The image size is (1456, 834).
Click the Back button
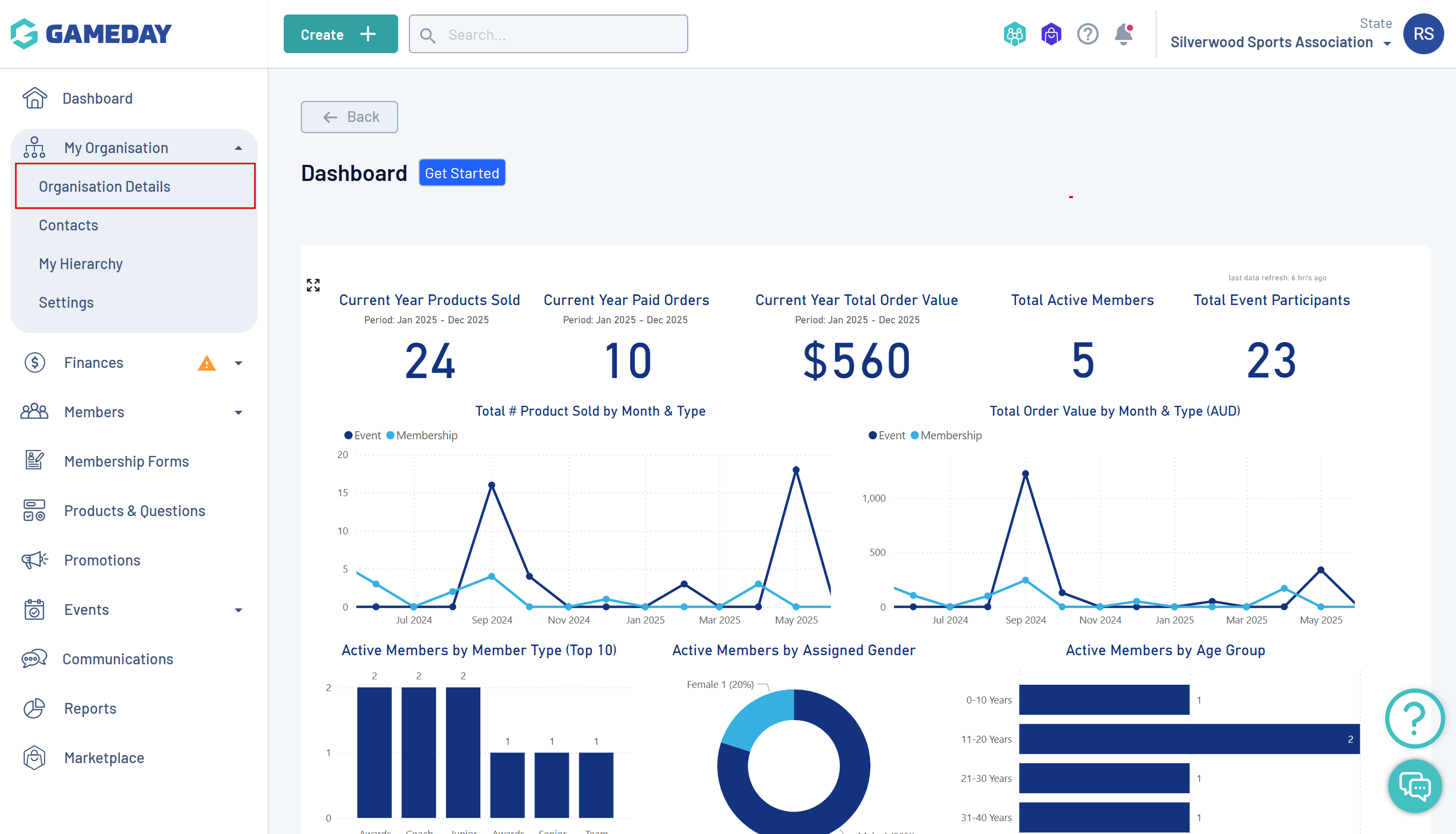tap(349, 117)
